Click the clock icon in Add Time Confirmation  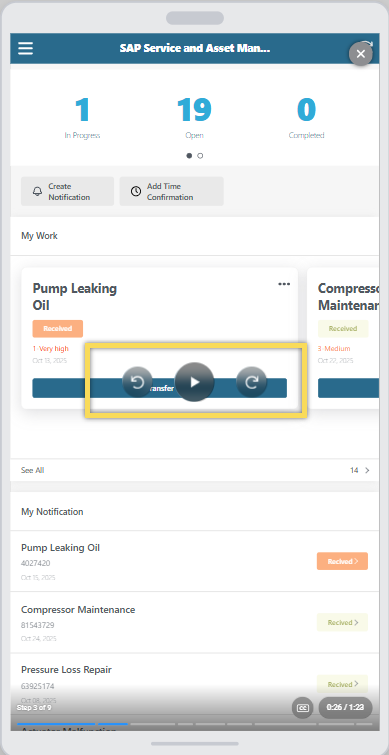pyautogui.click(x=136, y=191)
